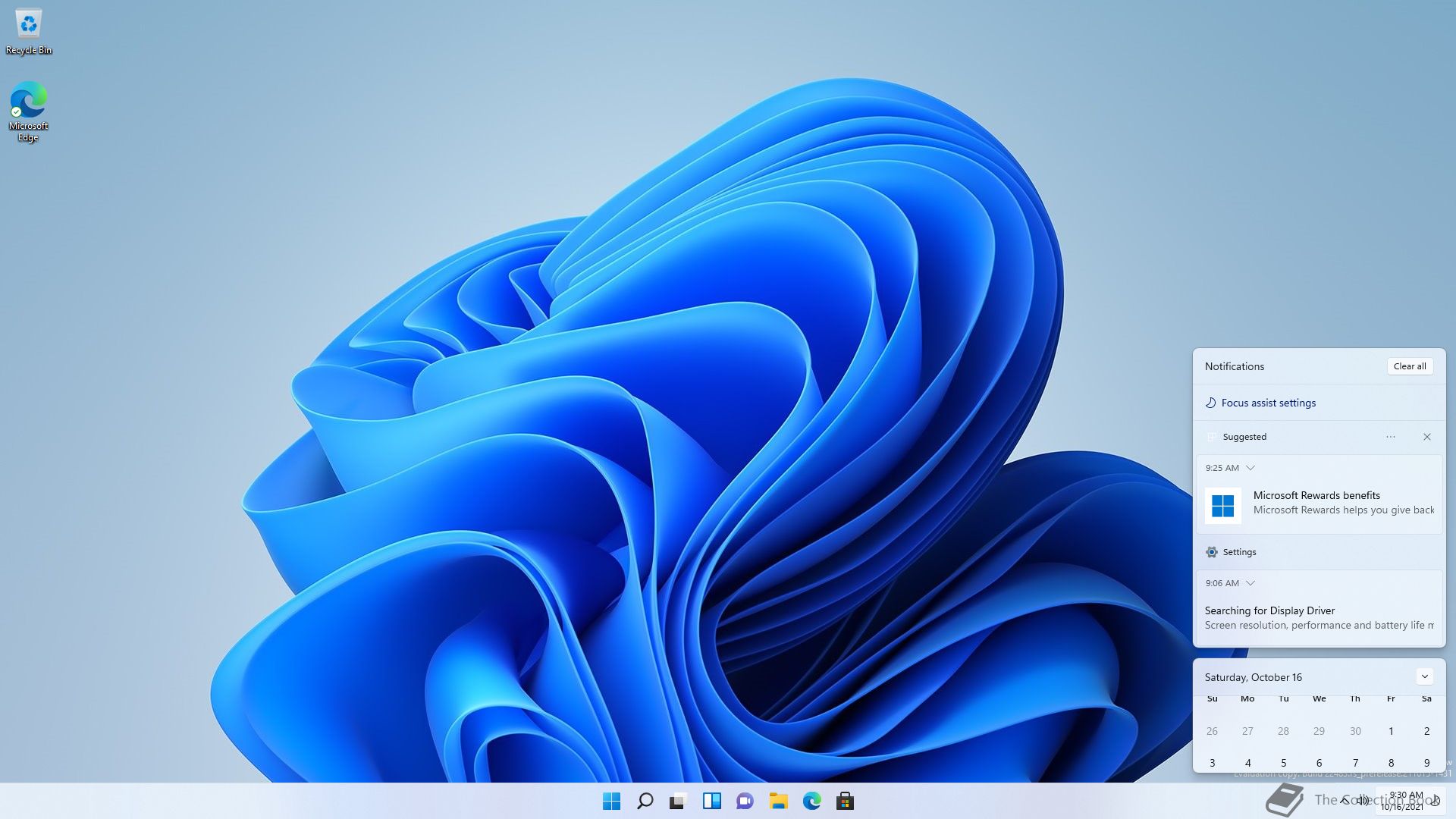
Task: Select calendar day 3
Action: (1212, 763)
